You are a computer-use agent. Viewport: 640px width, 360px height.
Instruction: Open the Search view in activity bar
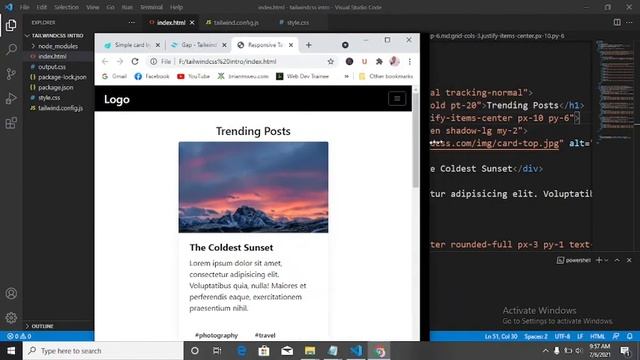point(11,50)
